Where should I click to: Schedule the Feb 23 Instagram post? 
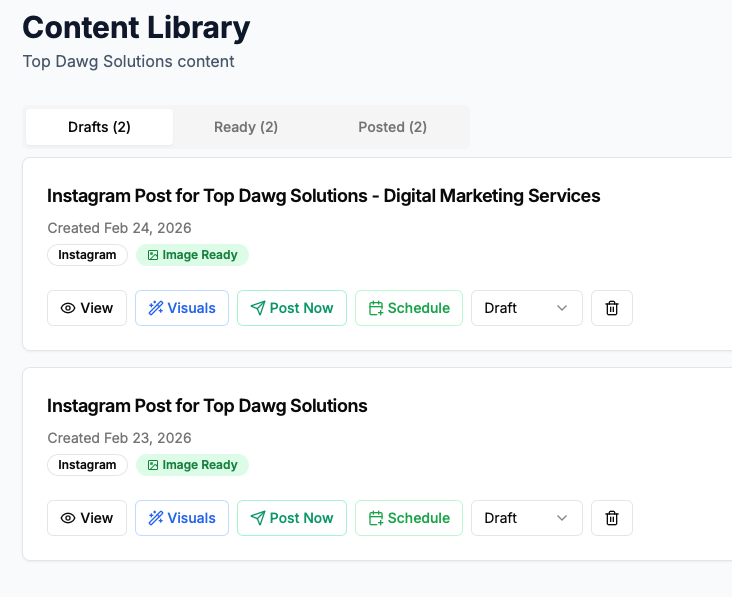[x=409, y=518]
